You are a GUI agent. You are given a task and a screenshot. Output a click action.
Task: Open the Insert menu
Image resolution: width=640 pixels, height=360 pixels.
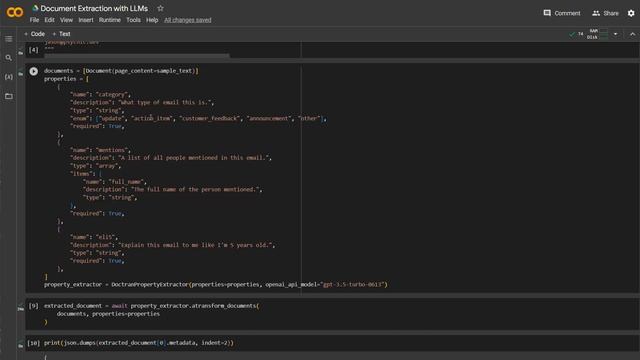click(x=86, y=20)
